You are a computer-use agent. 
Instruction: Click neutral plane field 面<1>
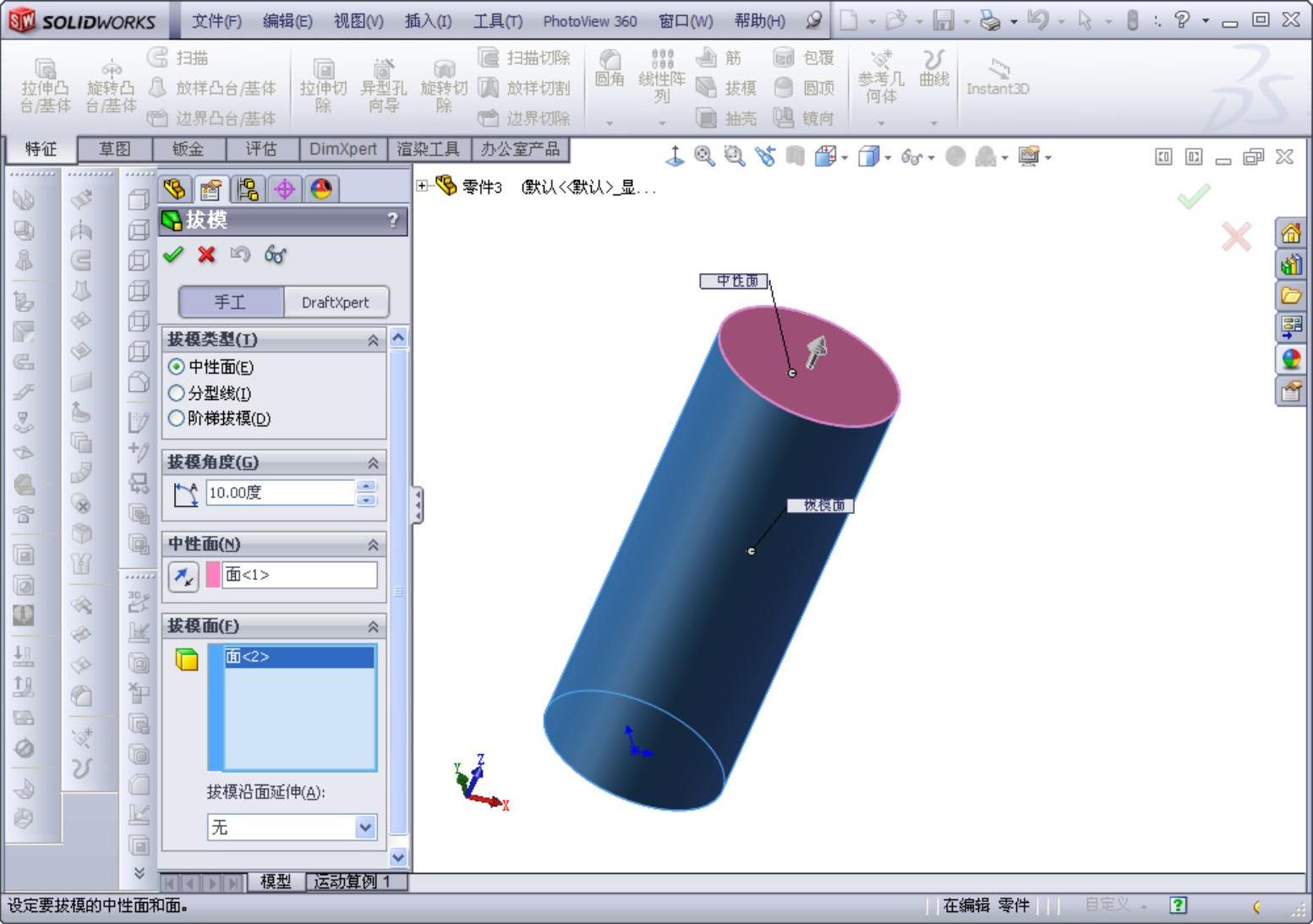coord(299,575)
